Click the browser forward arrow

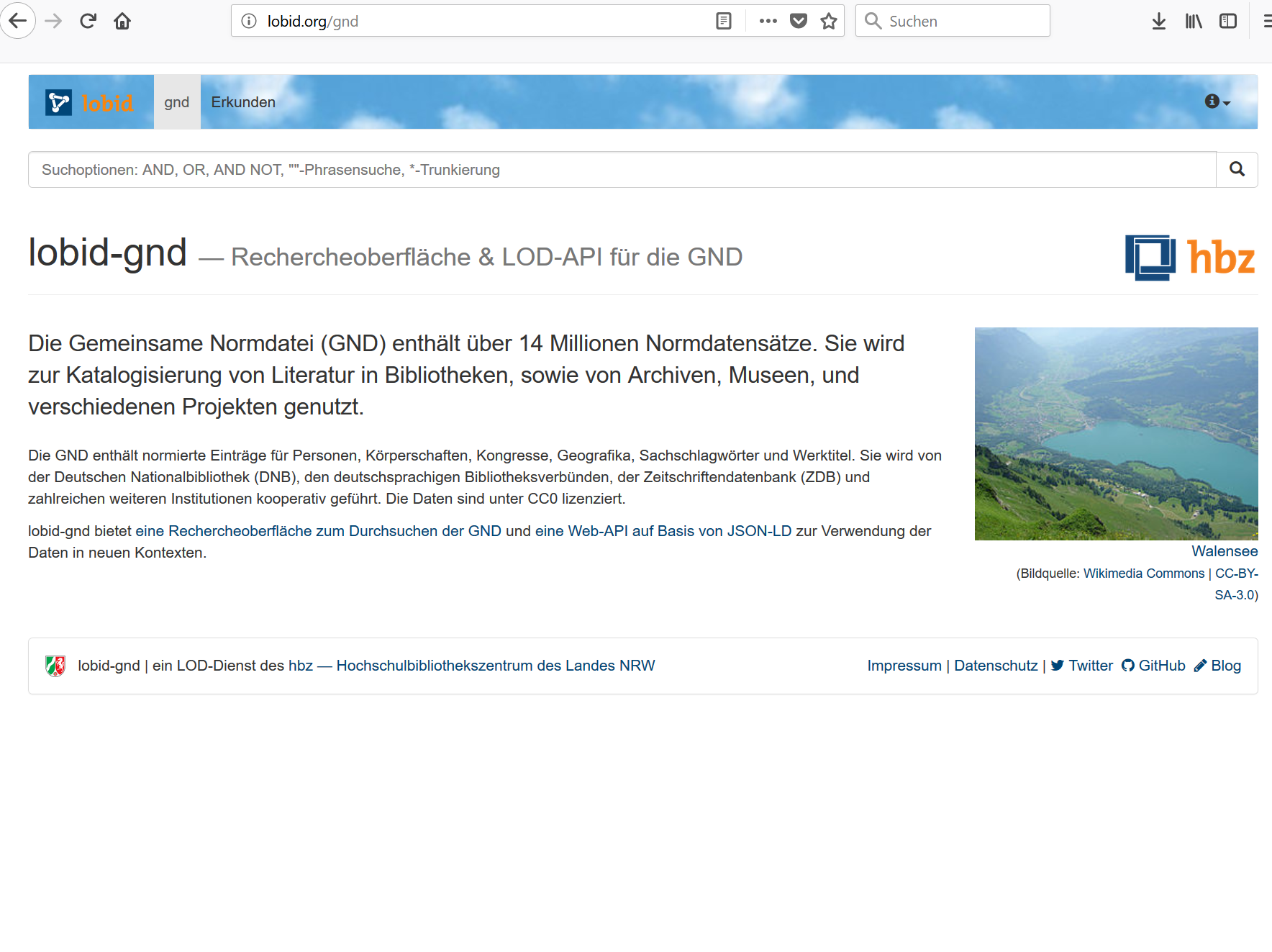tap(53, 21)
